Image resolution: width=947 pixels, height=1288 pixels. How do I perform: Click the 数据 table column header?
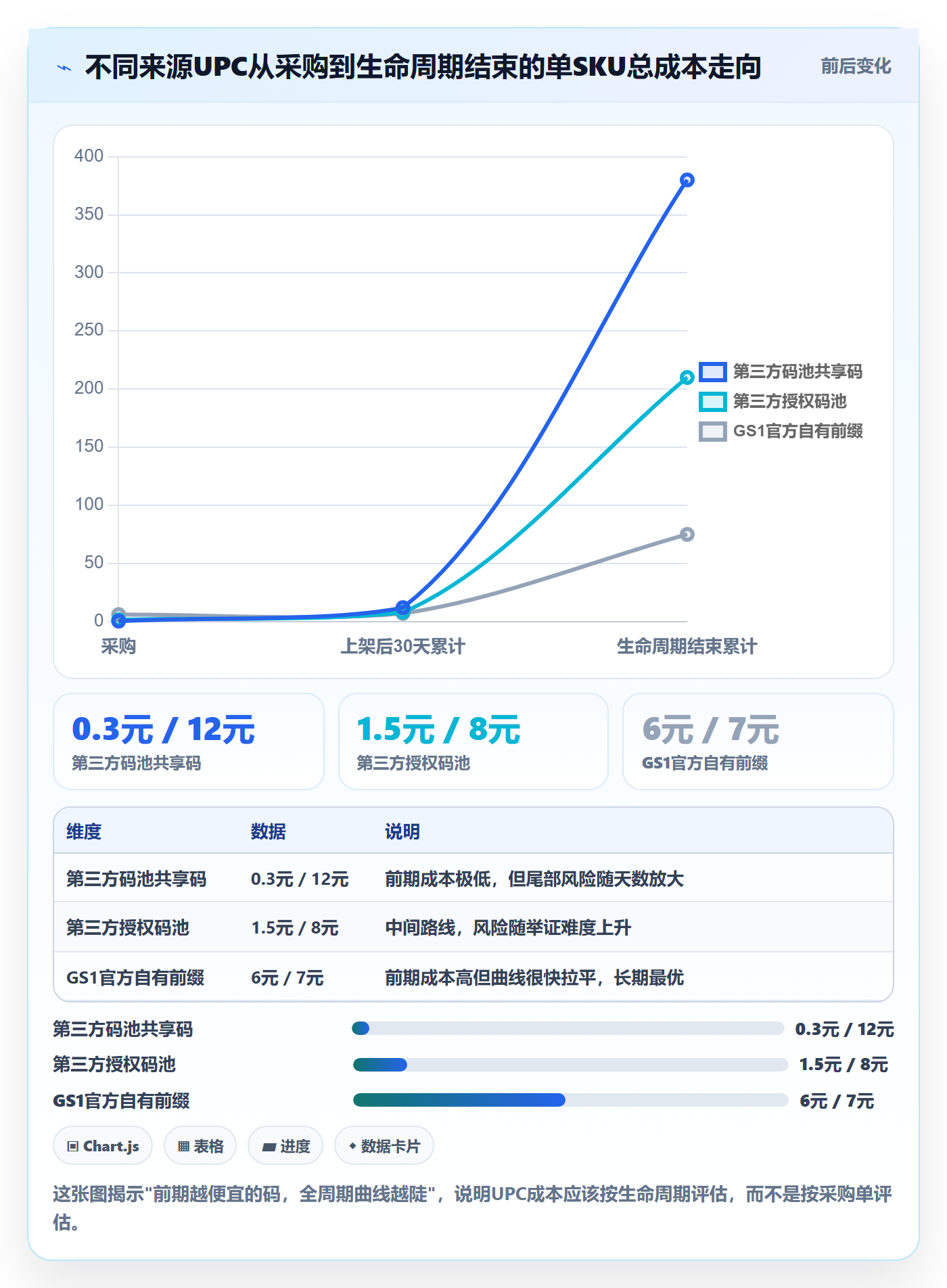[x=269, y=831]
